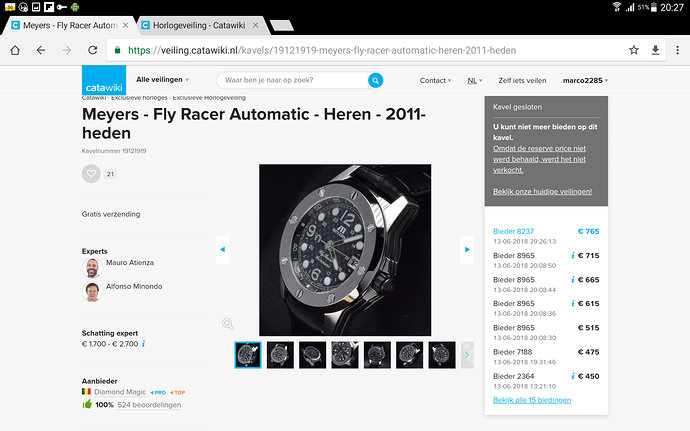
Task: Click Alfonso Minondo's avatar photo
Action: click(x=92, y=291)
